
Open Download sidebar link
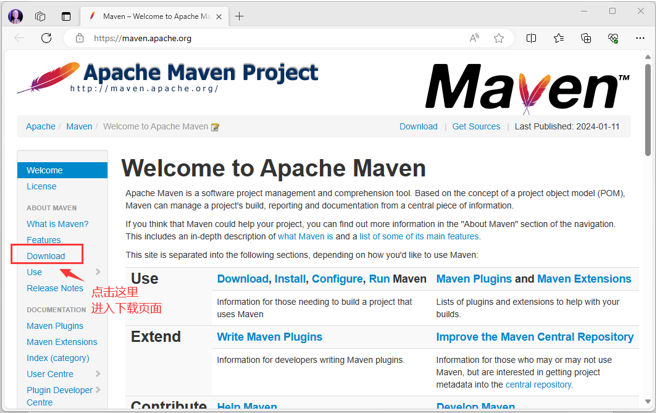click(46, 256)
